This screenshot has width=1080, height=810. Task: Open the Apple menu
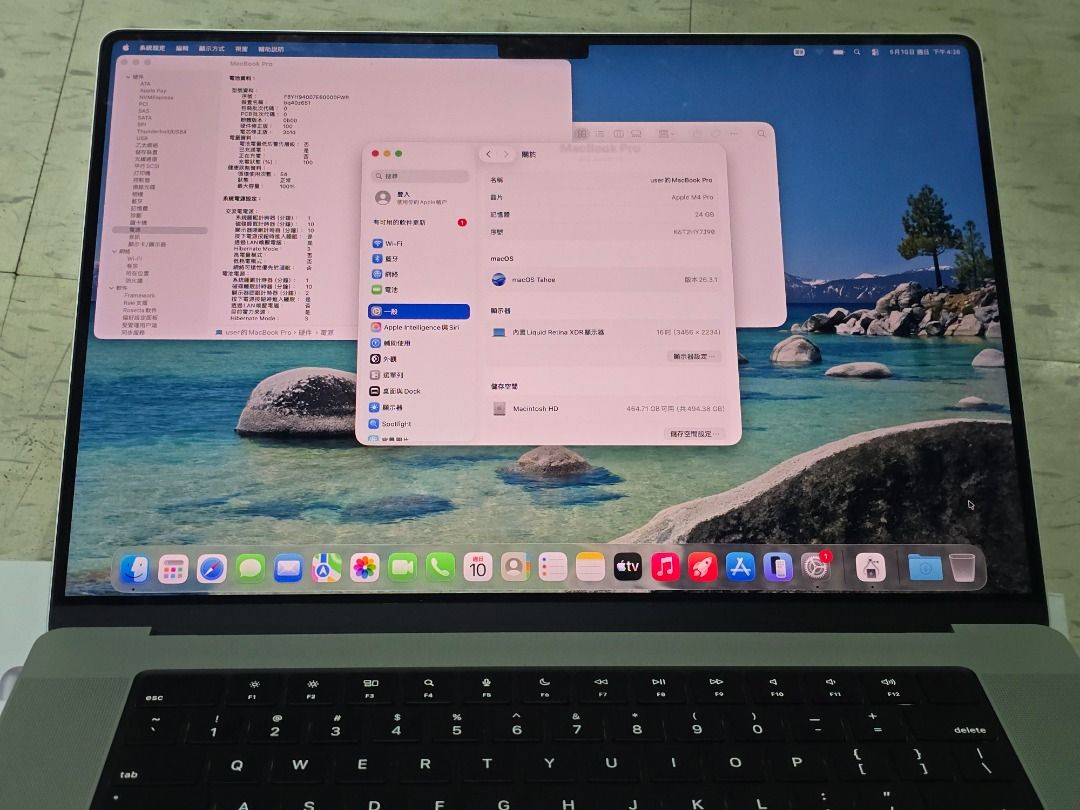(x=126, y=48)
